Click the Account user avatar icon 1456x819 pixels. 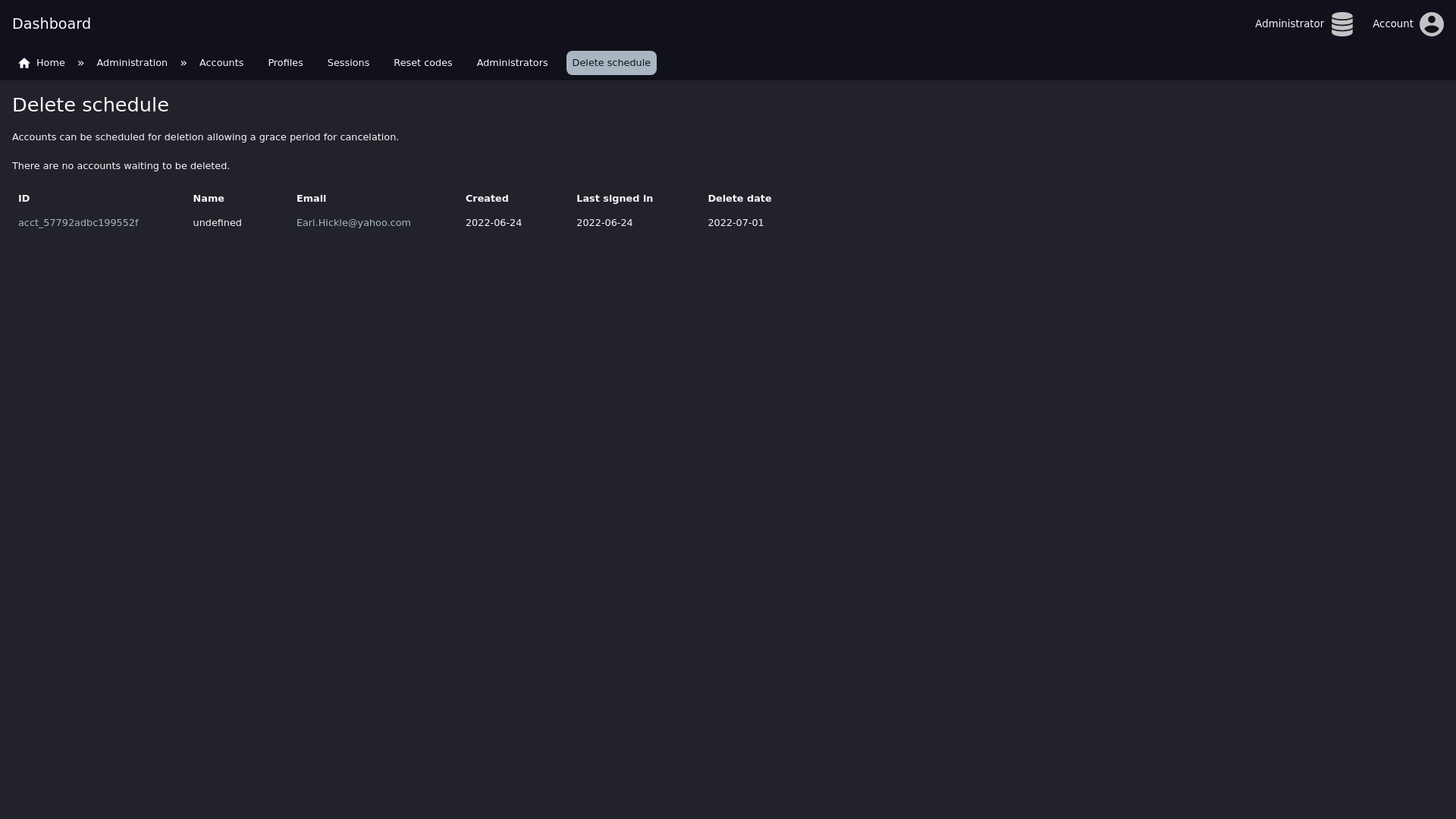tap(1431, 24)
